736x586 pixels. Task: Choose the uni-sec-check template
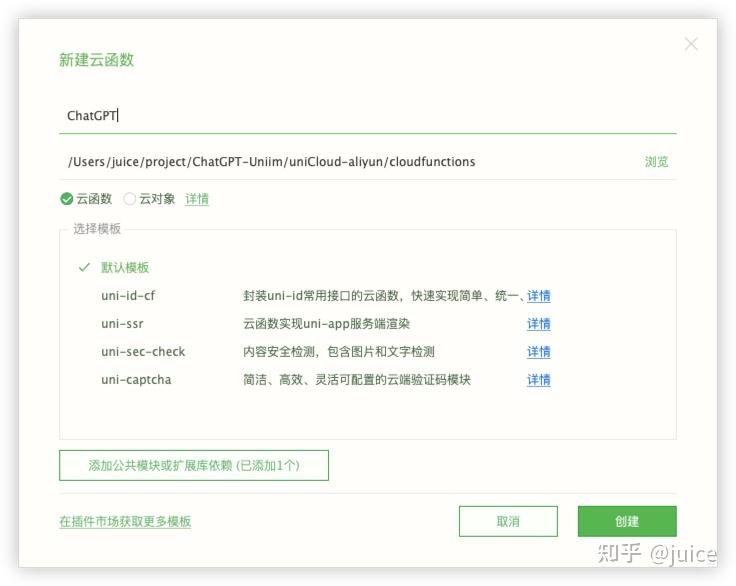click(x=143, y=352)
